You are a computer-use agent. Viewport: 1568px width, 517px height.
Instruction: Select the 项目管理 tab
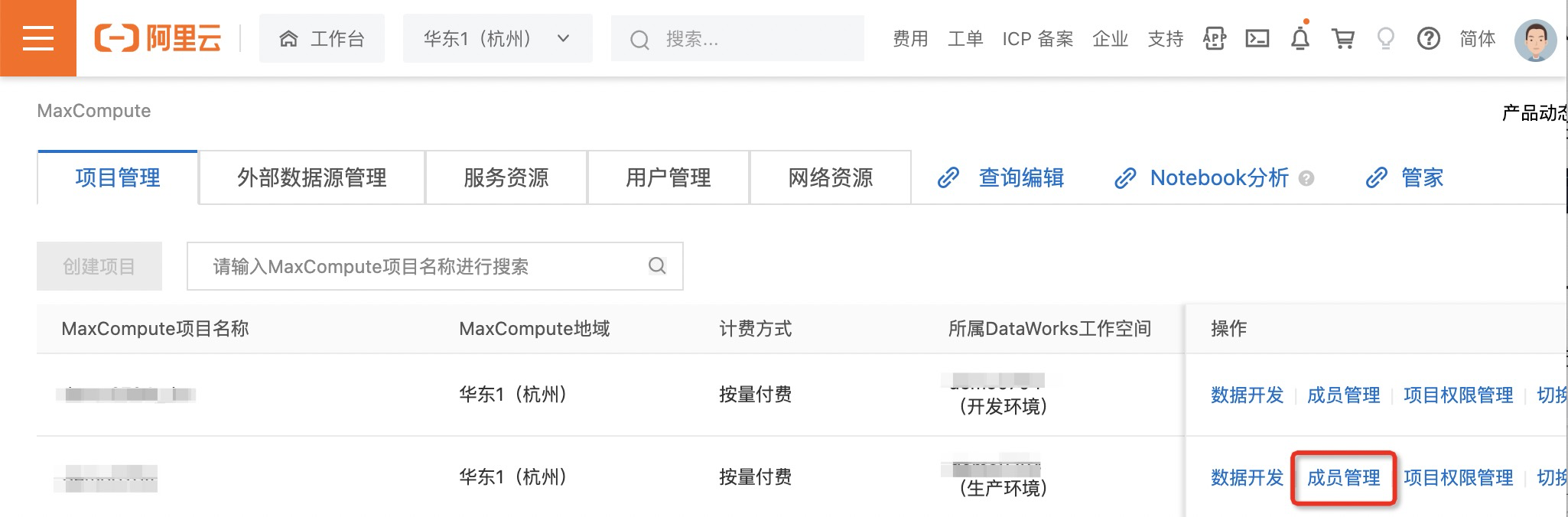[118, 177]
